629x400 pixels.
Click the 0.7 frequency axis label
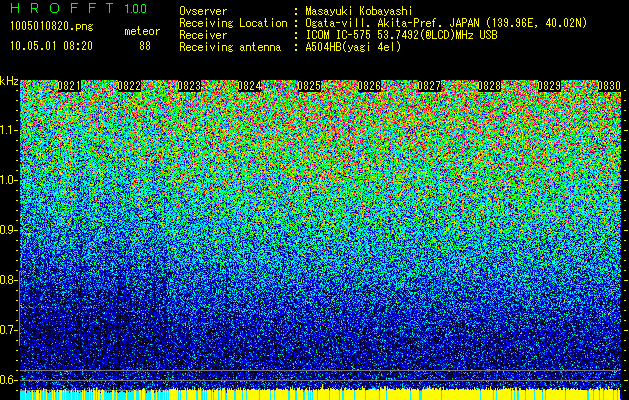pyautogui.click(x=8, y=330)
